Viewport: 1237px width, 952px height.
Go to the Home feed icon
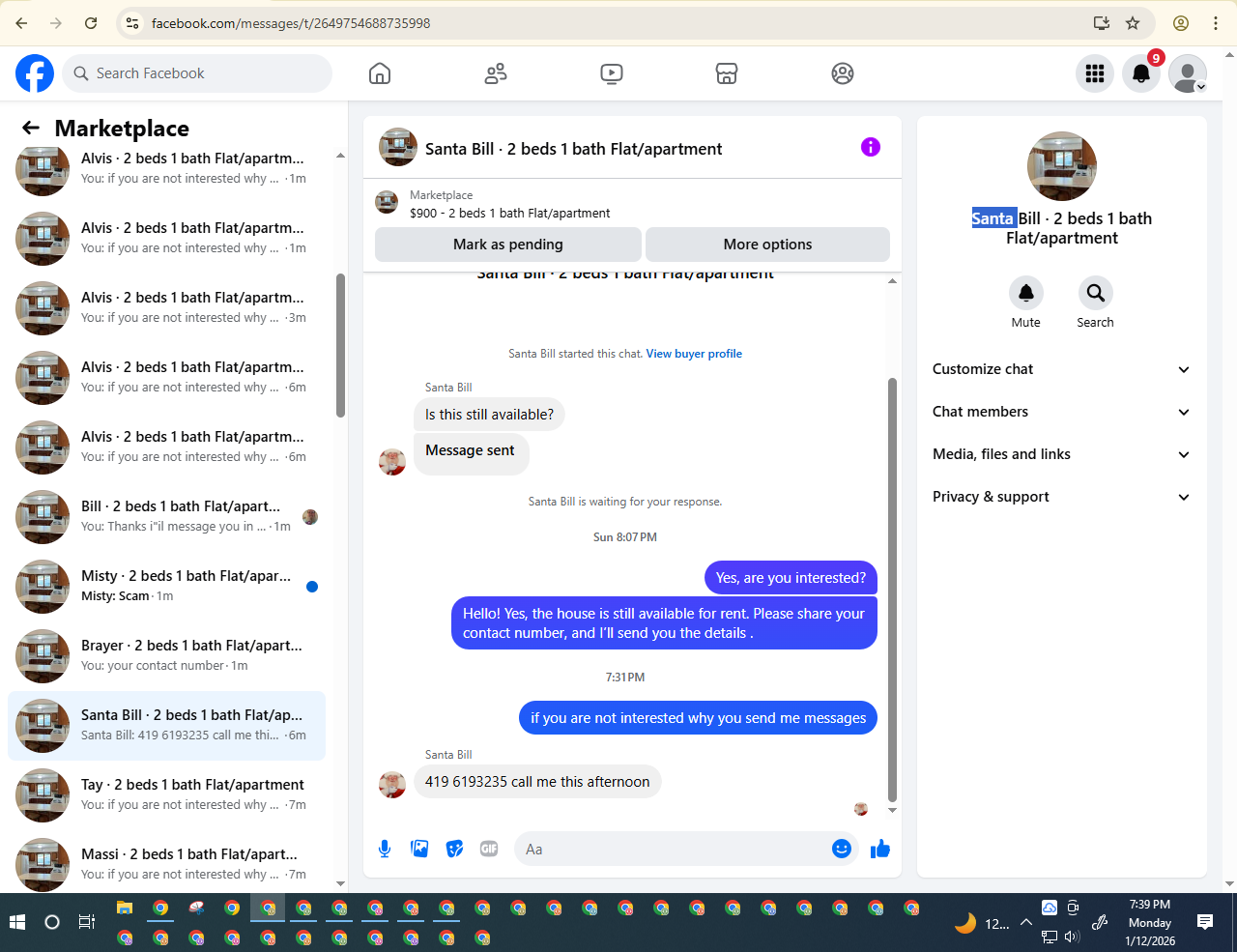pos(380,73)
